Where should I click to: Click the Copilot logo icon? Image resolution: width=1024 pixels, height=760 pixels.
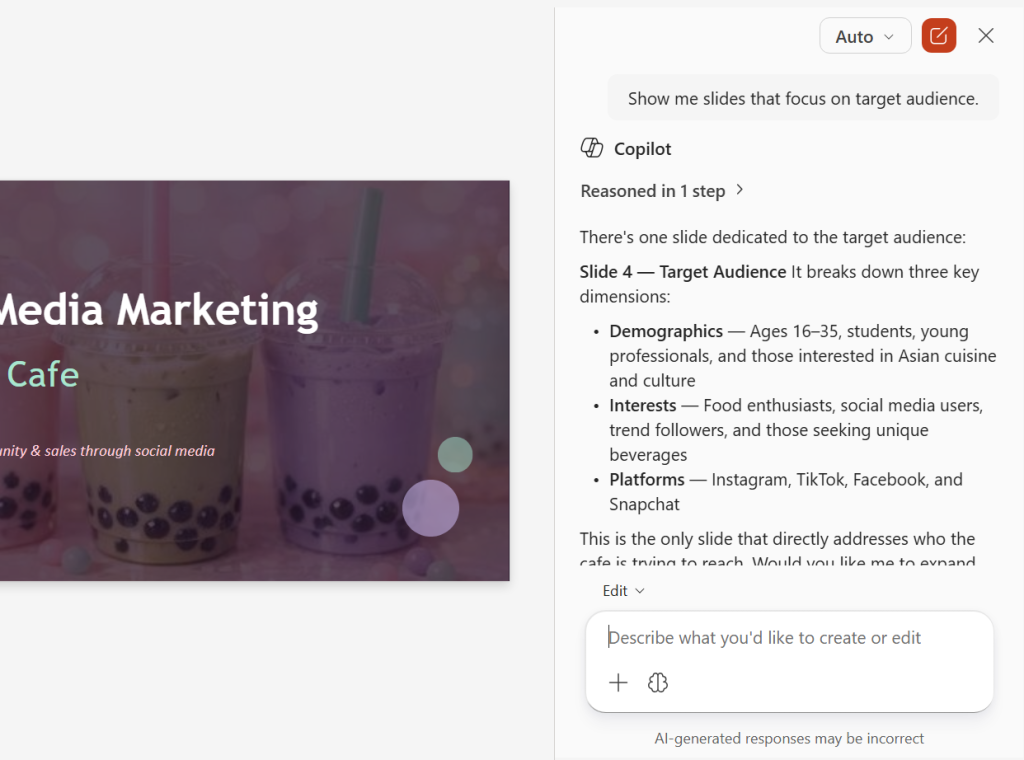coord(592,148)
